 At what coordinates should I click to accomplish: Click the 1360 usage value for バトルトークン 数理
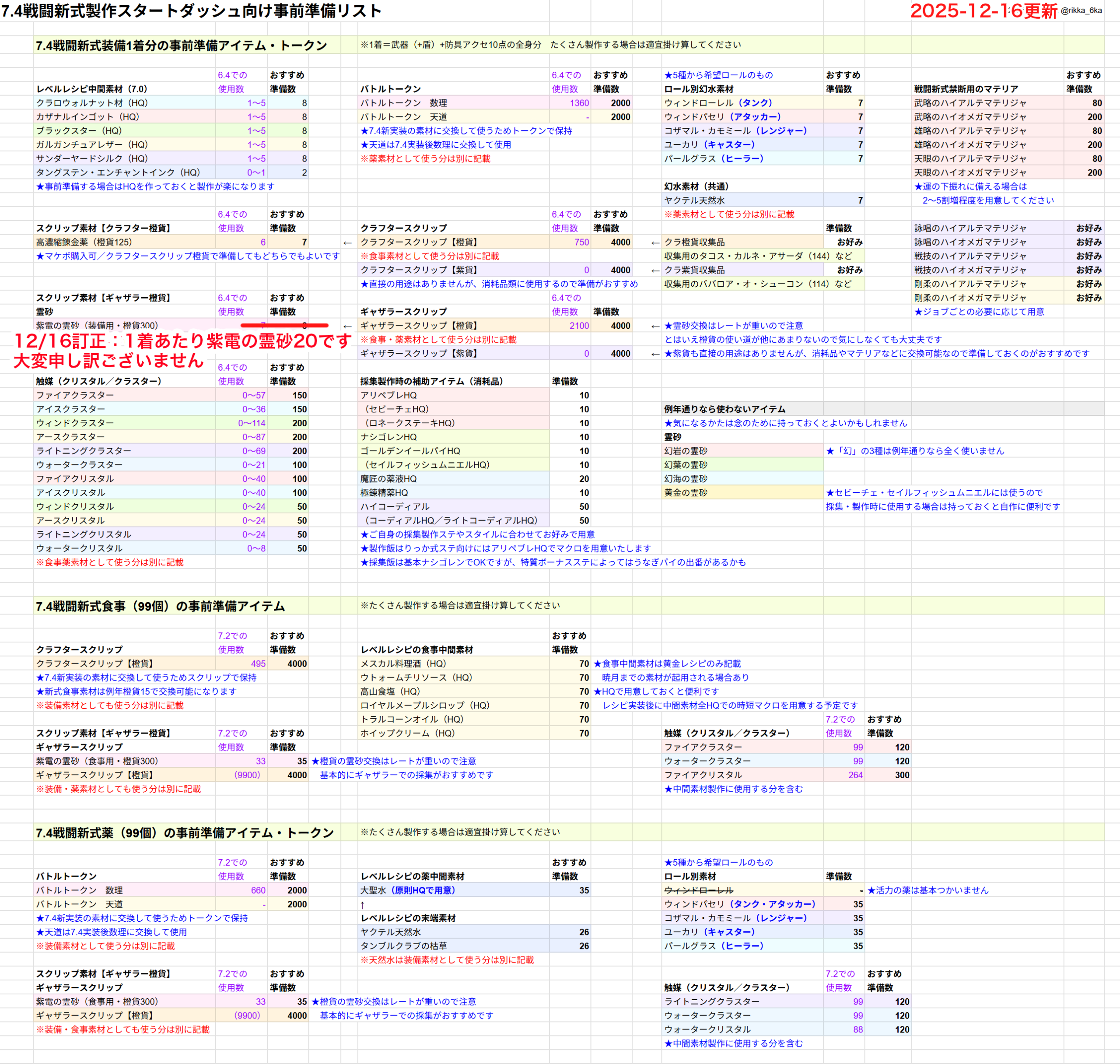pos(579,103)
